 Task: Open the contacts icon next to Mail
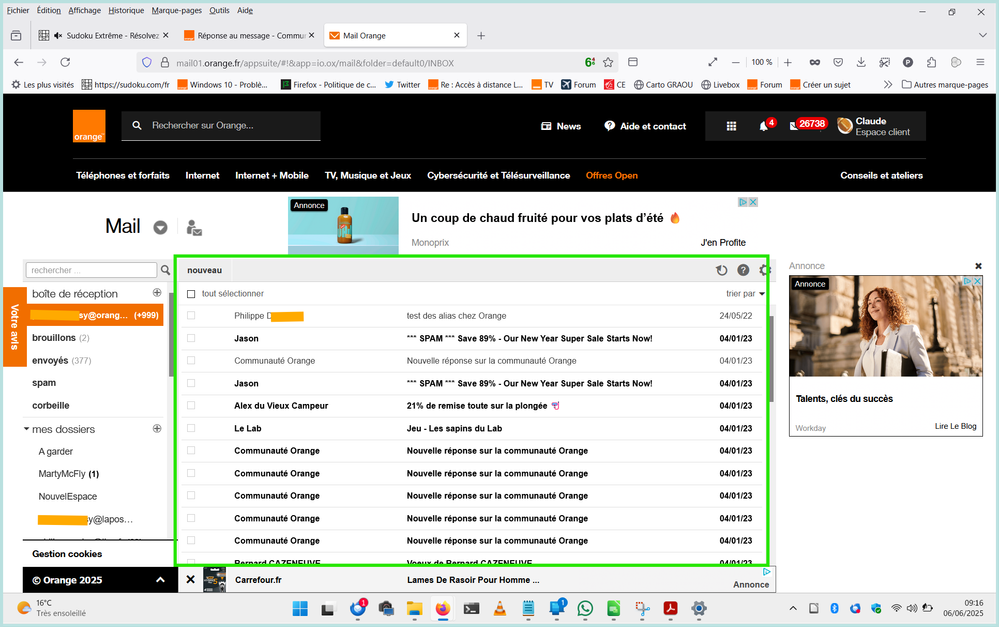pos(194,227)
